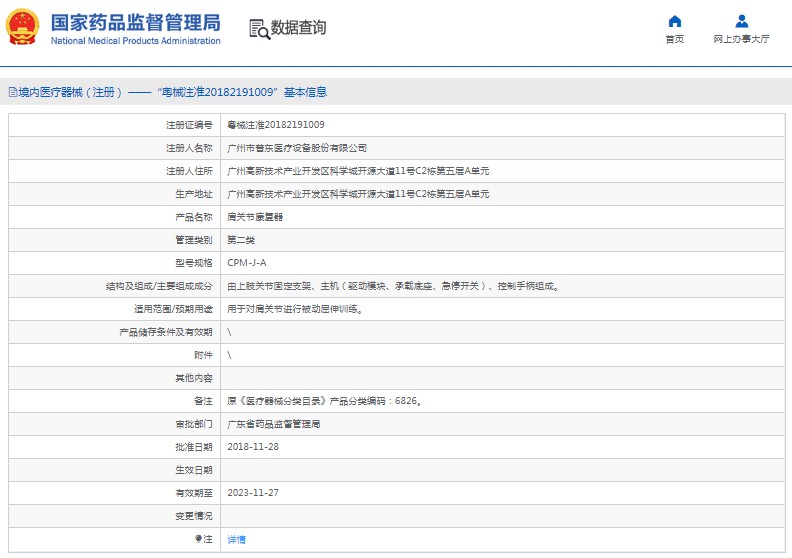
Task: Click the 生效日期 label cell
Action: [x=115, y=470]
